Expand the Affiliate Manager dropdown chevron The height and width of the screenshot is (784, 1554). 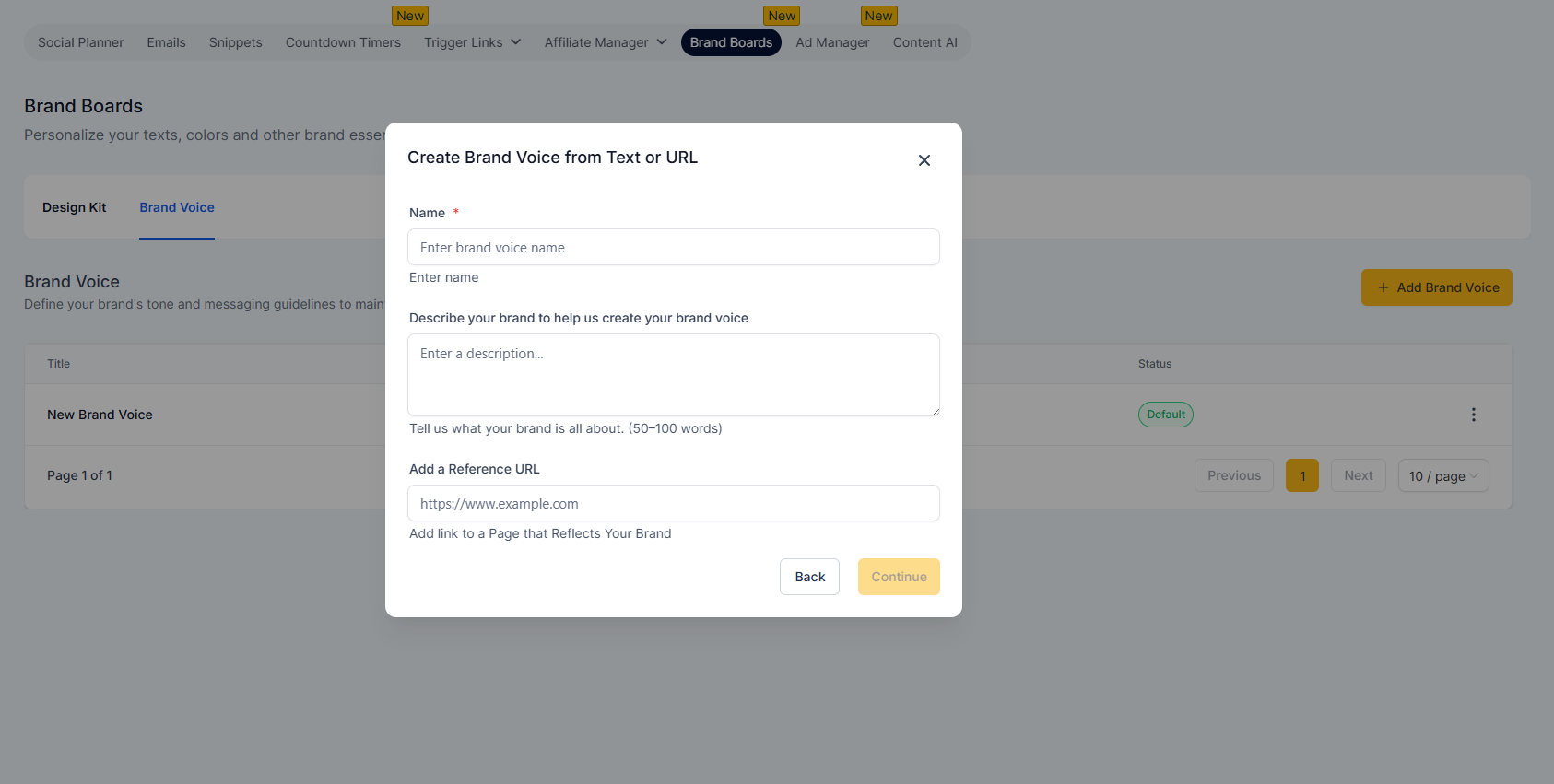(662, 42)
